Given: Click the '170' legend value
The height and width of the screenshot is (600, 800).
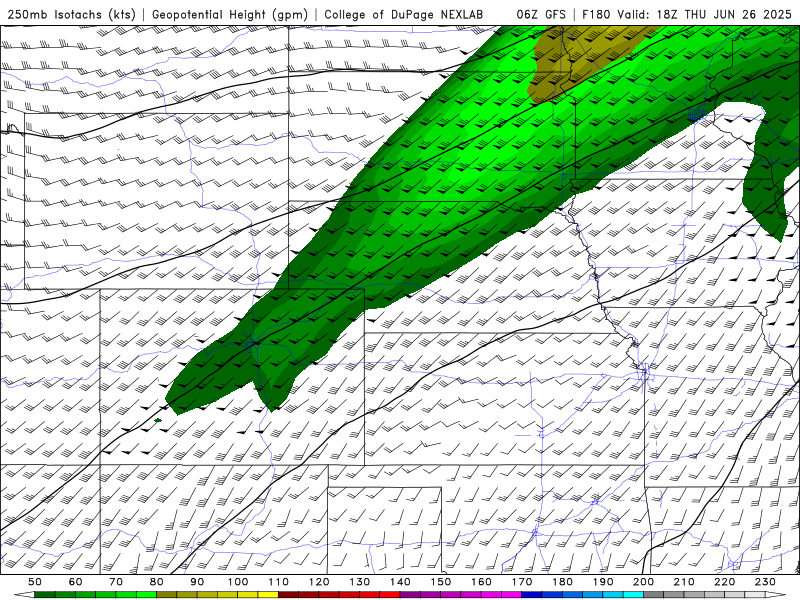Looking at the screenshot, I should point(522,582).
